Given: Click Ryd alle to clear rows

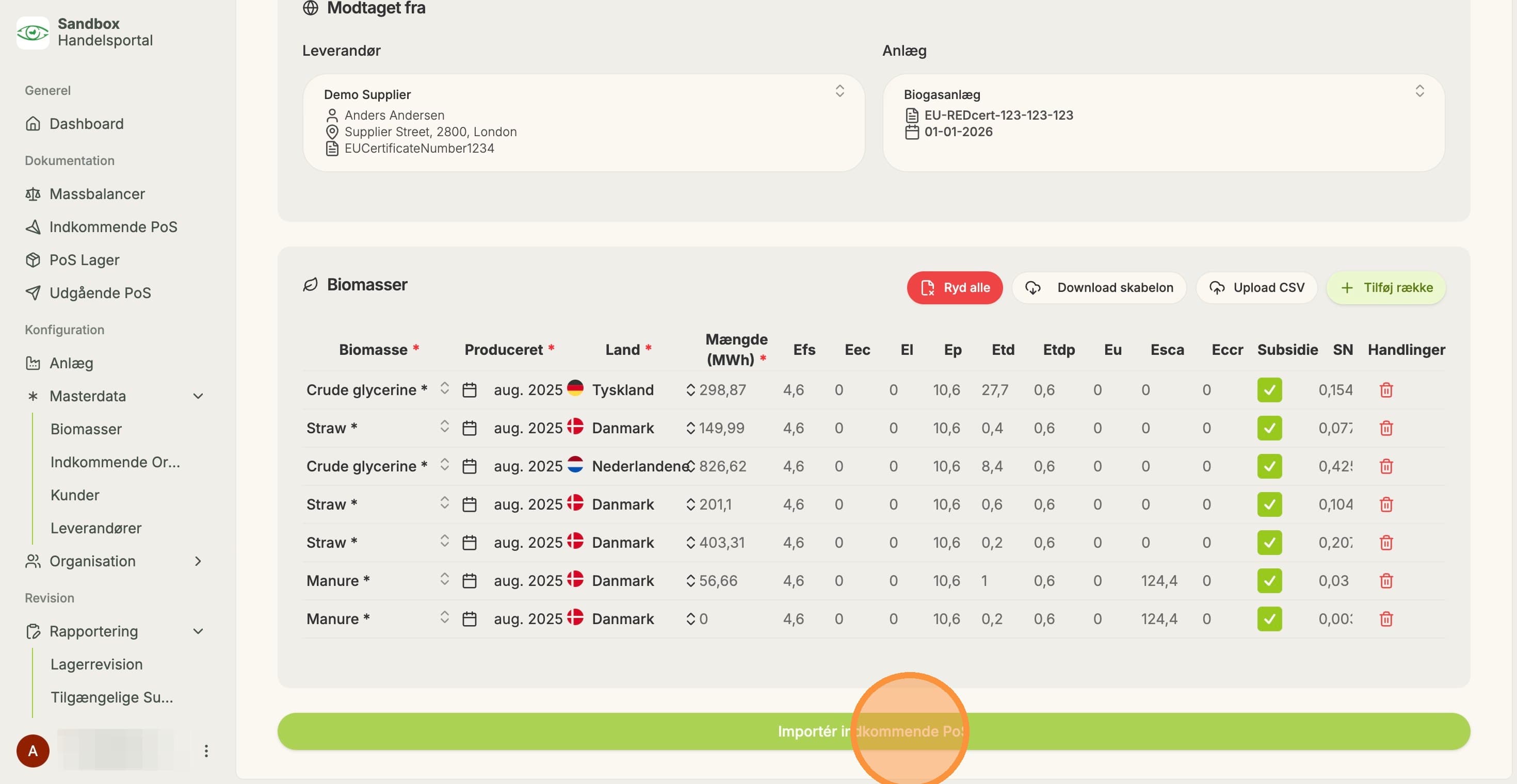Looking at the screenshot, I should 955,288.
